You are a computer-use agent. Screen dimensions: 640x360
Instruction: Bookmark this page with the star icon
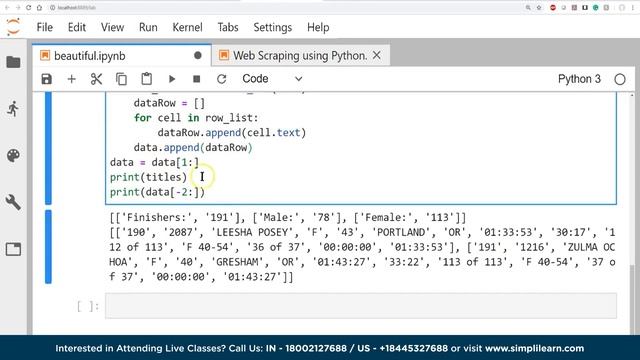click(539, 8)
